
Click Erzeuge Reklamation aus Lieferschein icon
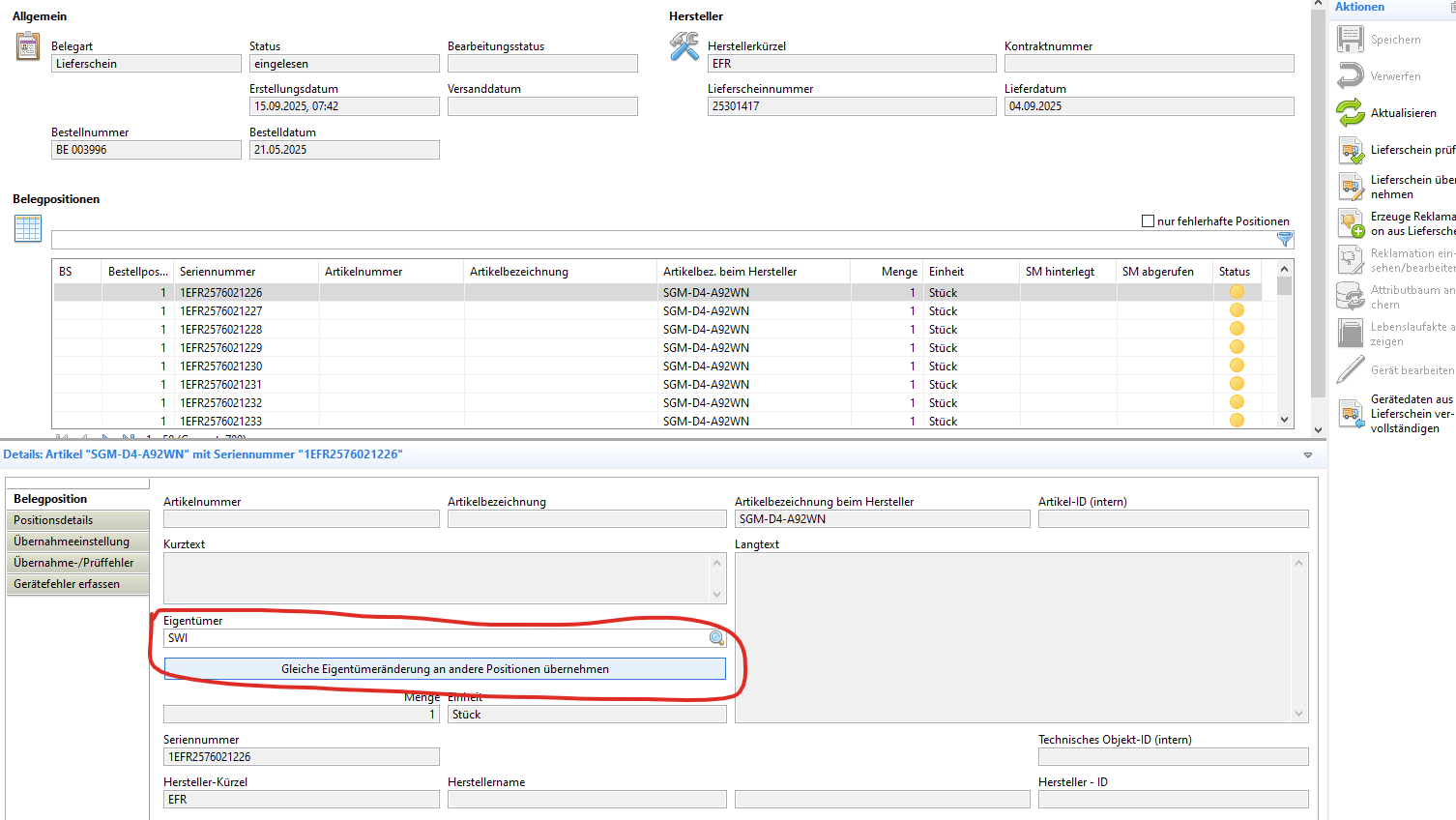(x=1351, y=223)
